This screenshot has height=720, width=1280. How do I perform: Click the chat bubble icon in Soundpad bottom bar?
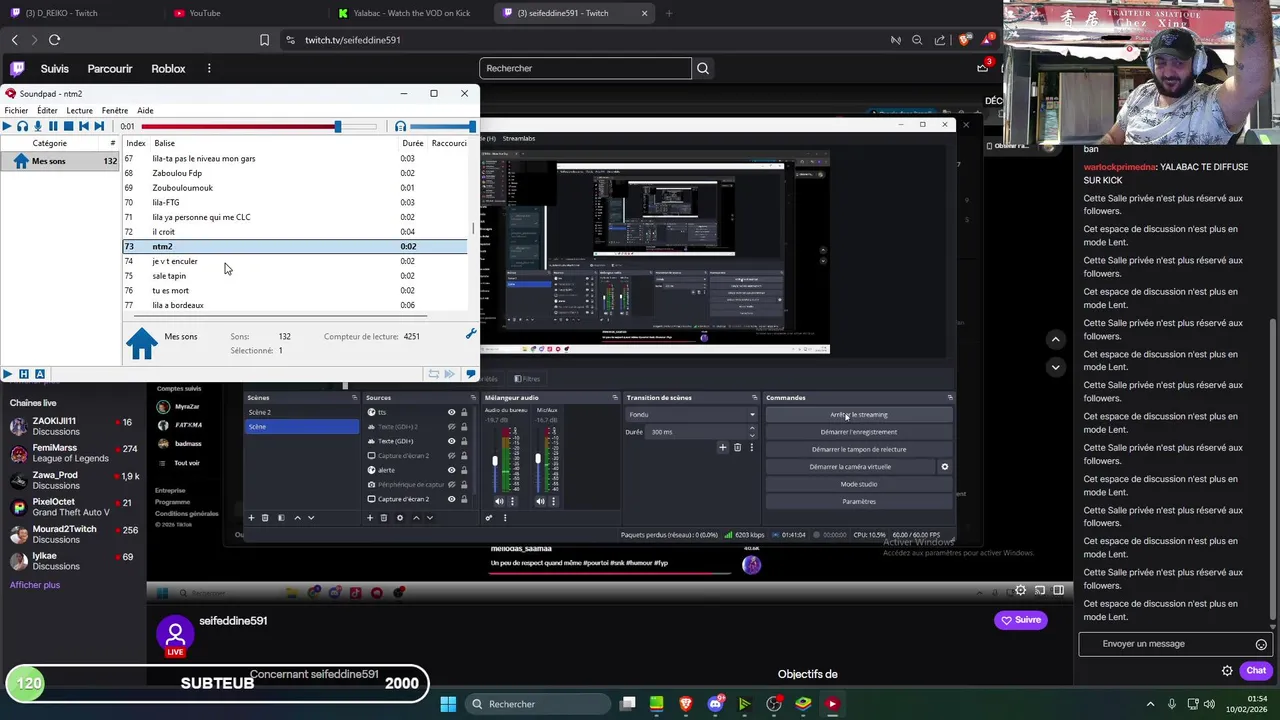click(x=471, y=374)
